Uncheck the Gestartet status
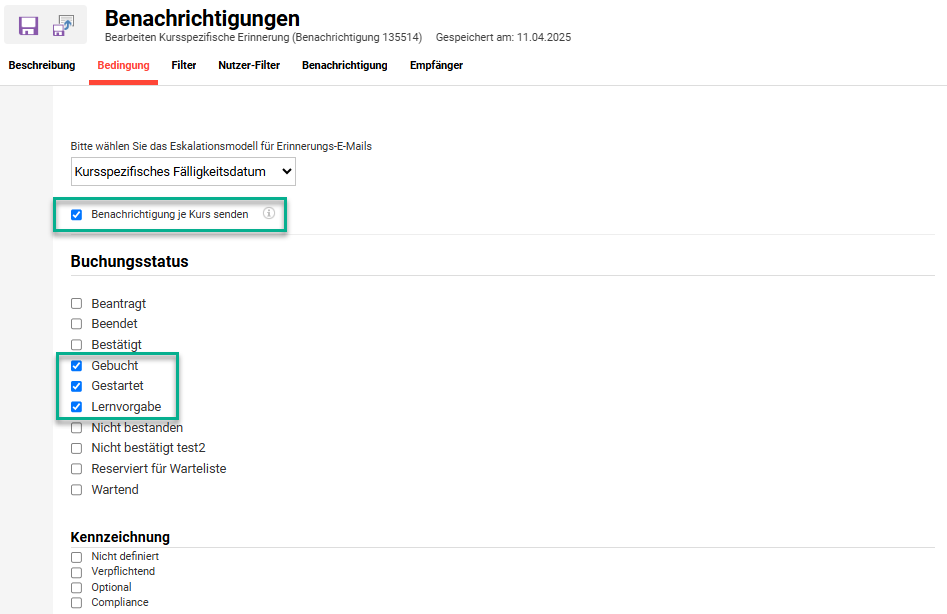947x614 pixels. [76, 386]
